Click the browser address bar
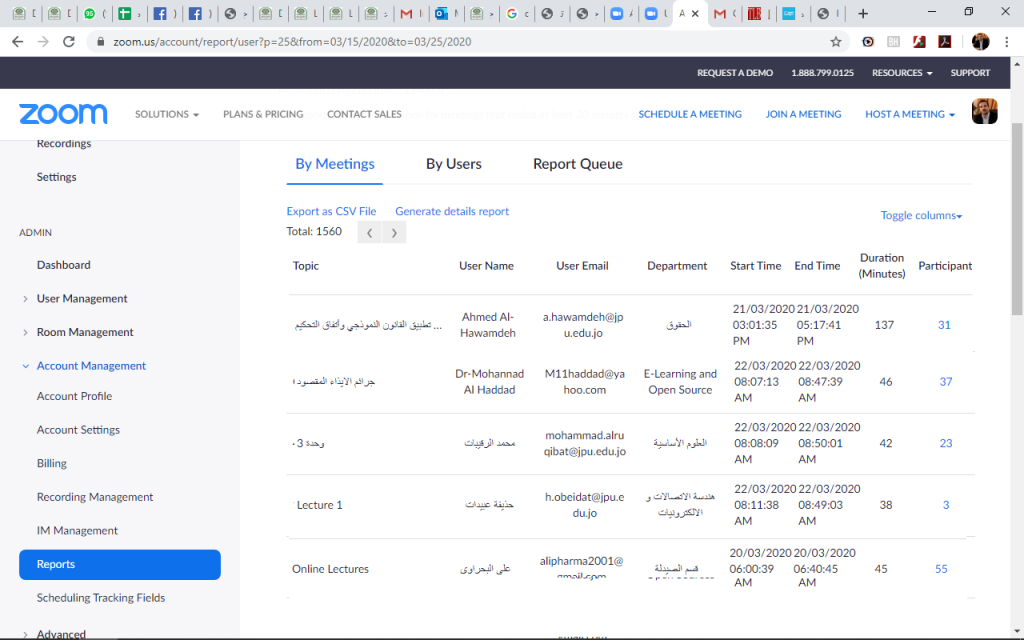The height and width of the screenshot is (640, 1024). 468,42
